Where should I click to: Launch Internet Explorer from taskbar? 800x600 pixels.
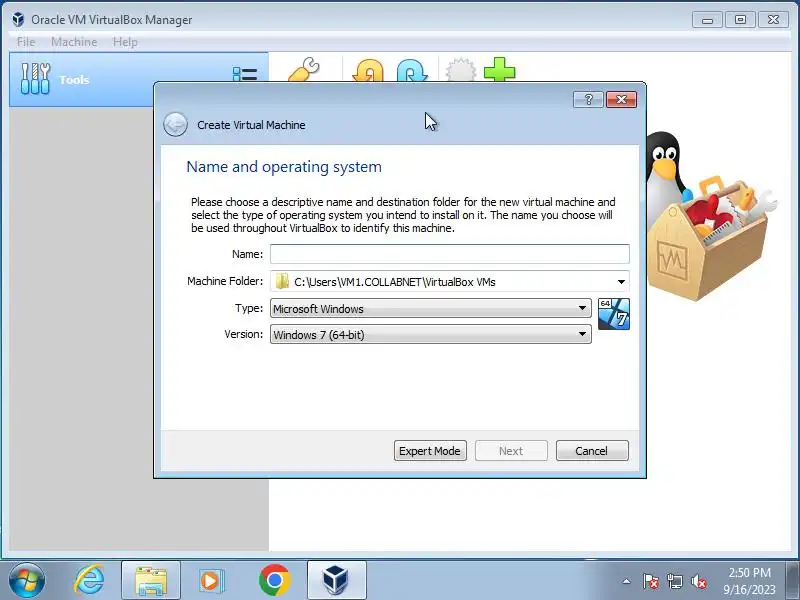89,581
